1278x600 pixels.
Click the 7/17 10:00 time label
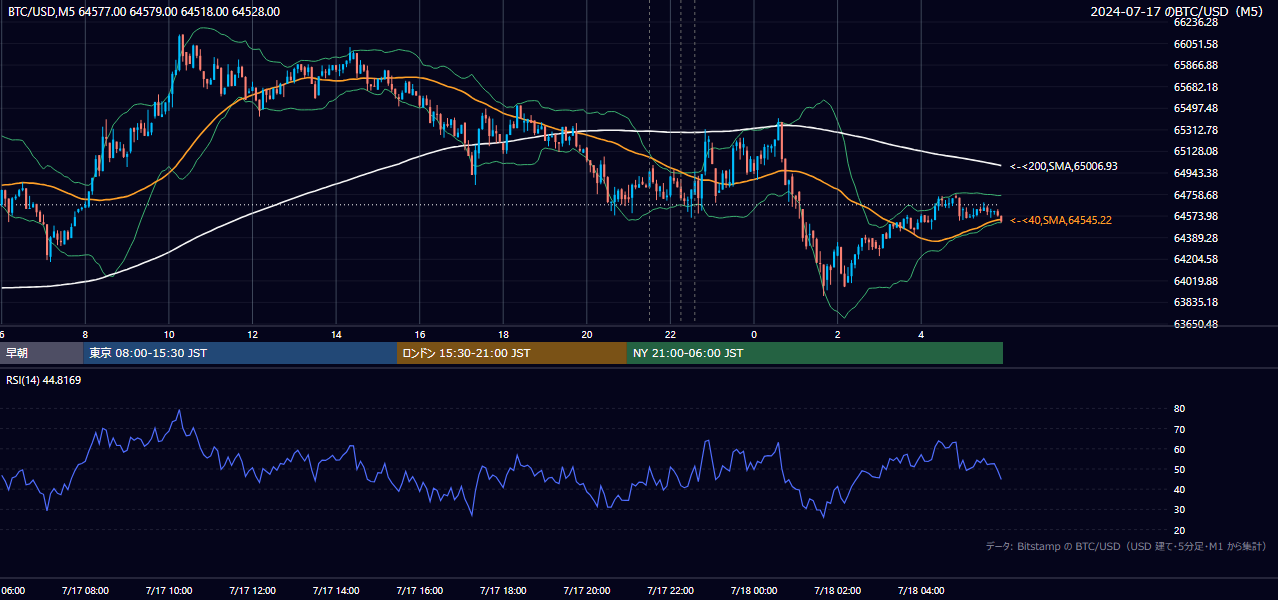coord(169,590)
